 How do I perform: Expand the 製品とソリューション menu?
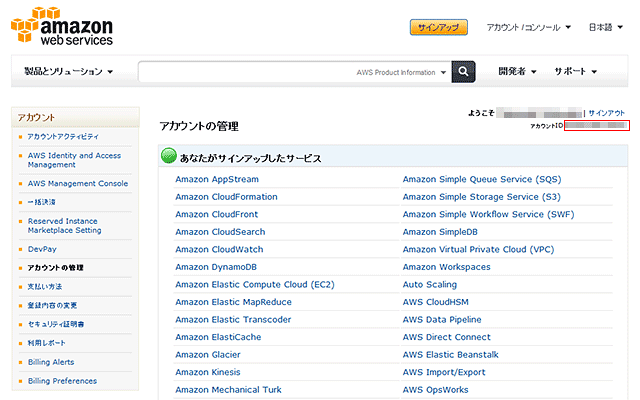(68, 71)
